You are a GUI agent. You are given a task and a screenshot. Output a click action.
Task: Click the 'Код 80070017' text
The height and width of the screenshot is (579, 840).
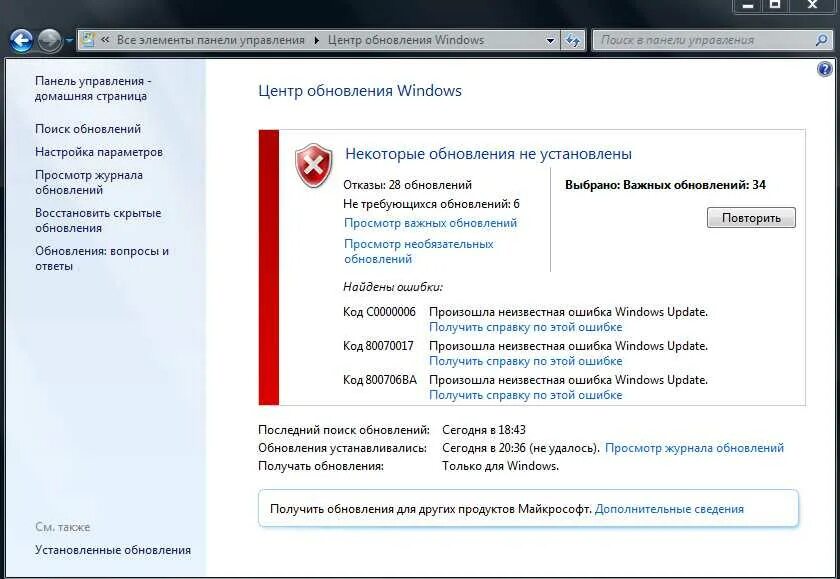pyautogui.click(x=378, y=346)
